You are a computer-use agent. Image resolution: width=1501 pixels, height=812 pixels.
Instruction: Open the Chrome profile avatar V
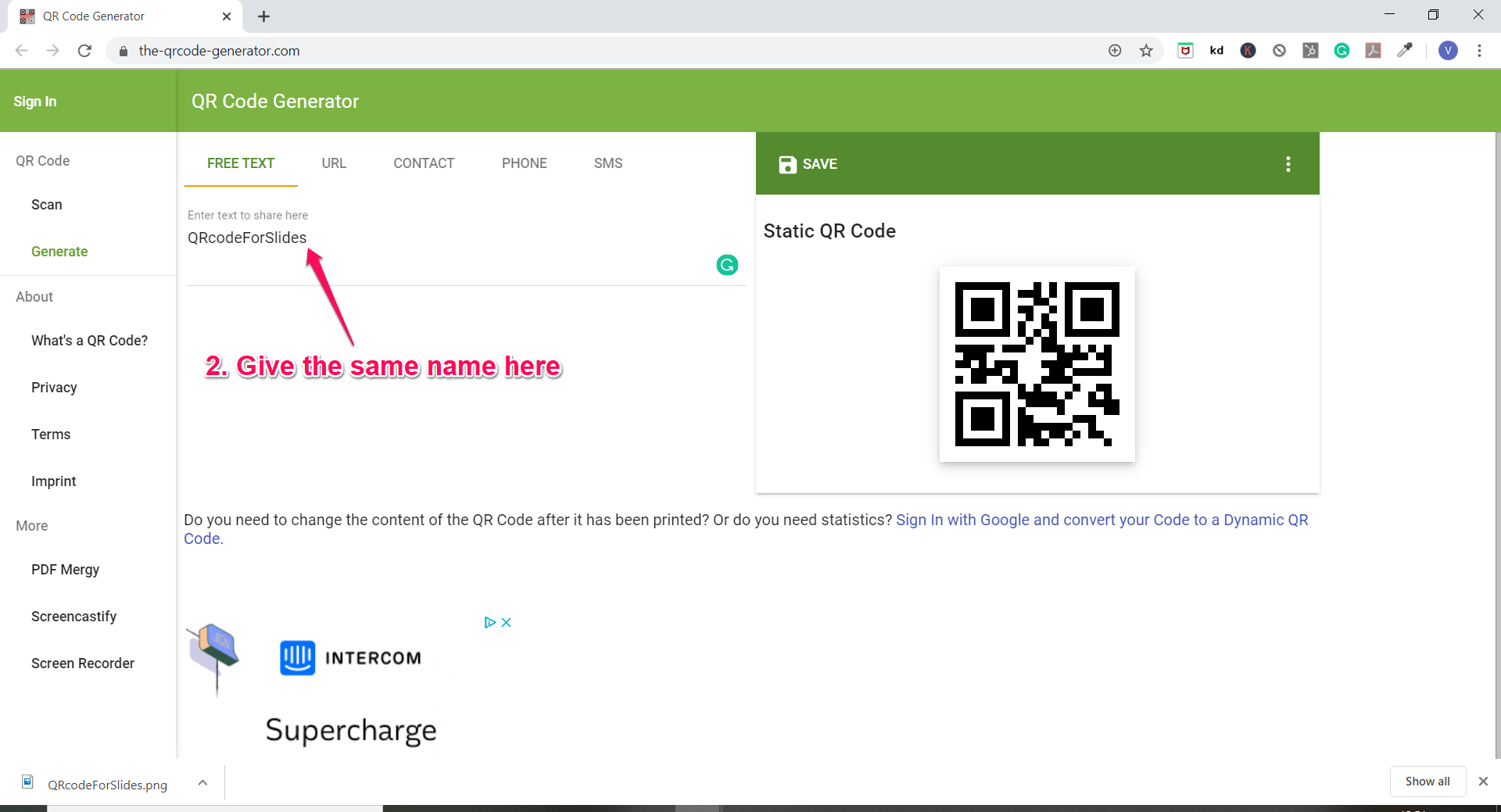(1448, 51)
